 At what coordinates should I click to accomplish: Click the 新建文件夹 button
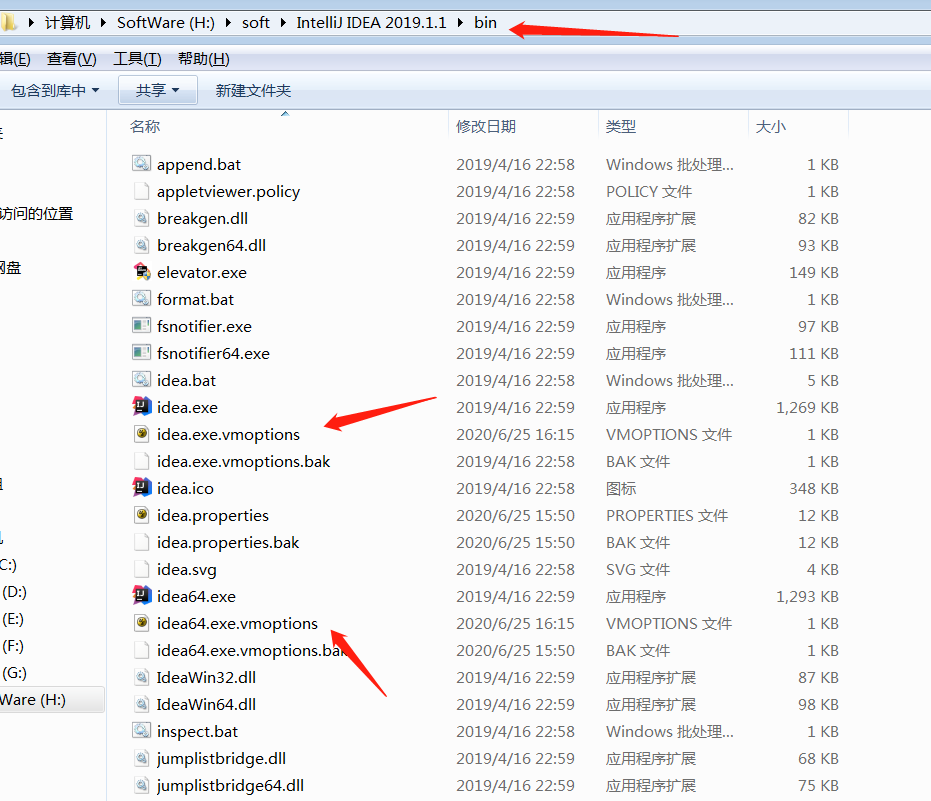[x=253, y=90]
